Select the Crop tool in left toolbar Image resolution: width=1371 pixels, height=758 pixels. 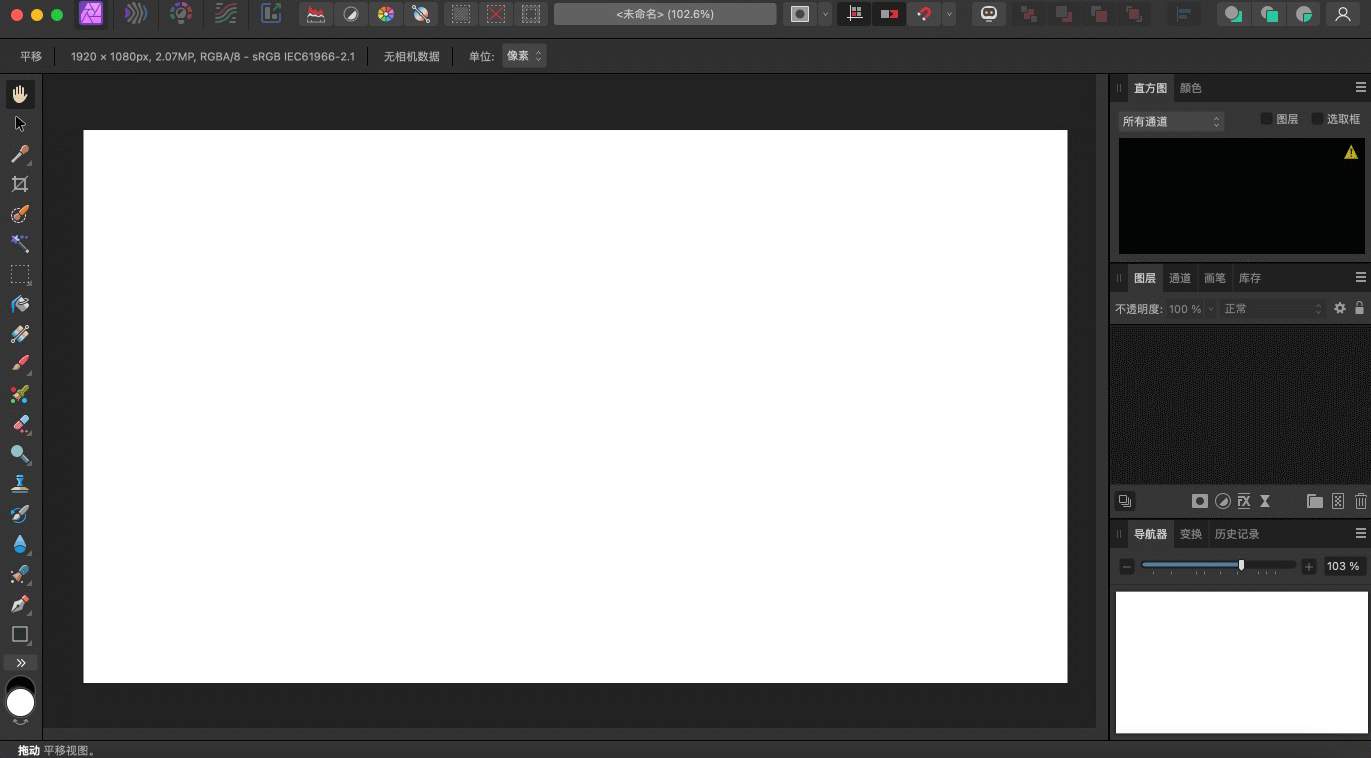(20, 184)
